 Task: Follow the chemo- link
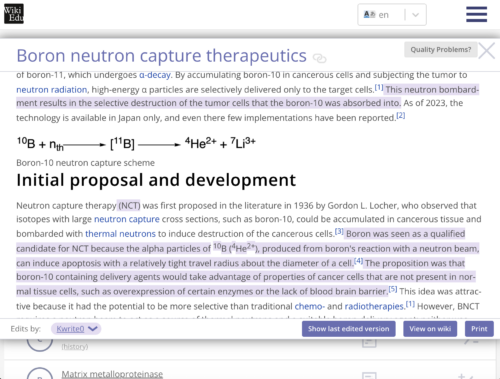click(310, 306)
